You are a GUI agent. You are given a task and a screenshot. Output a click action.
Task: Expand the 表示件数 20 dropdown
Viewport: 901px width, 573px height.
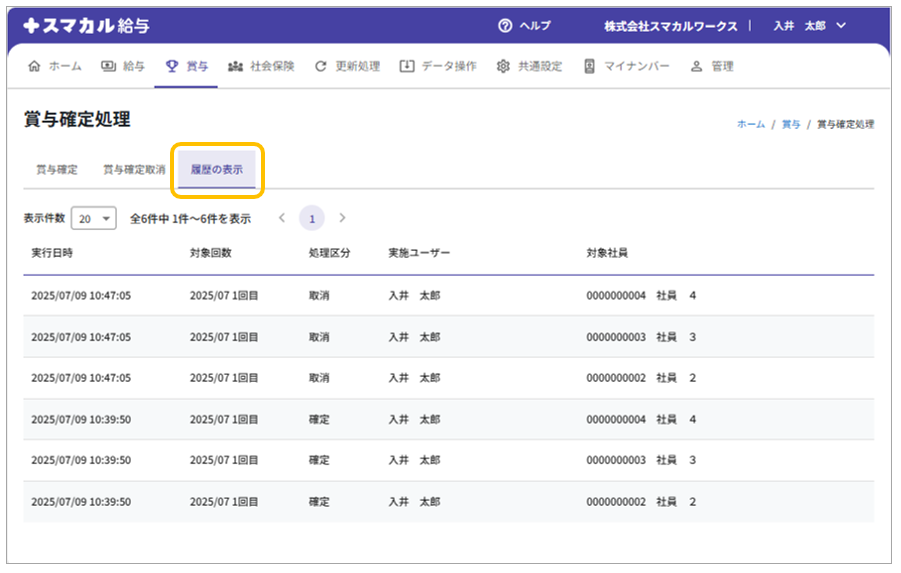(x=94, y=218)
